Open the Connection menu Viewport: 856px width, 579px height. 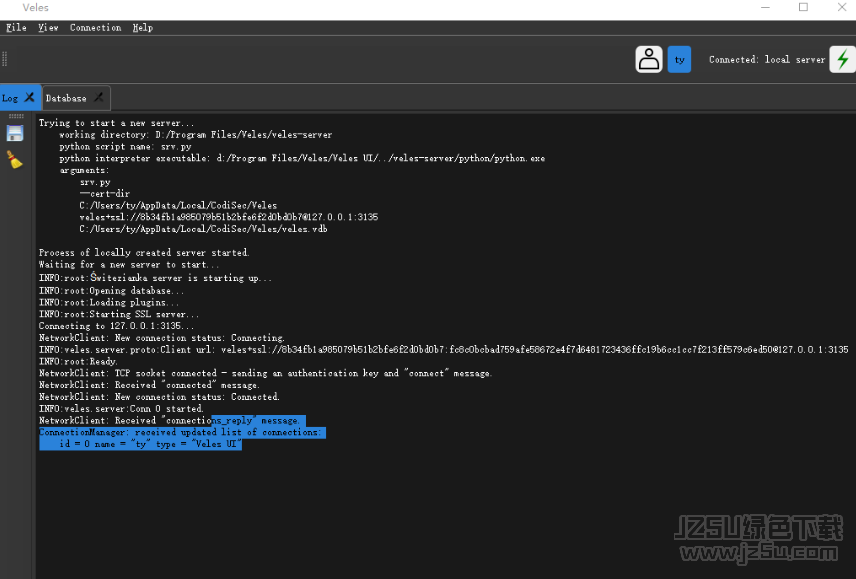(x=96, y=27)
